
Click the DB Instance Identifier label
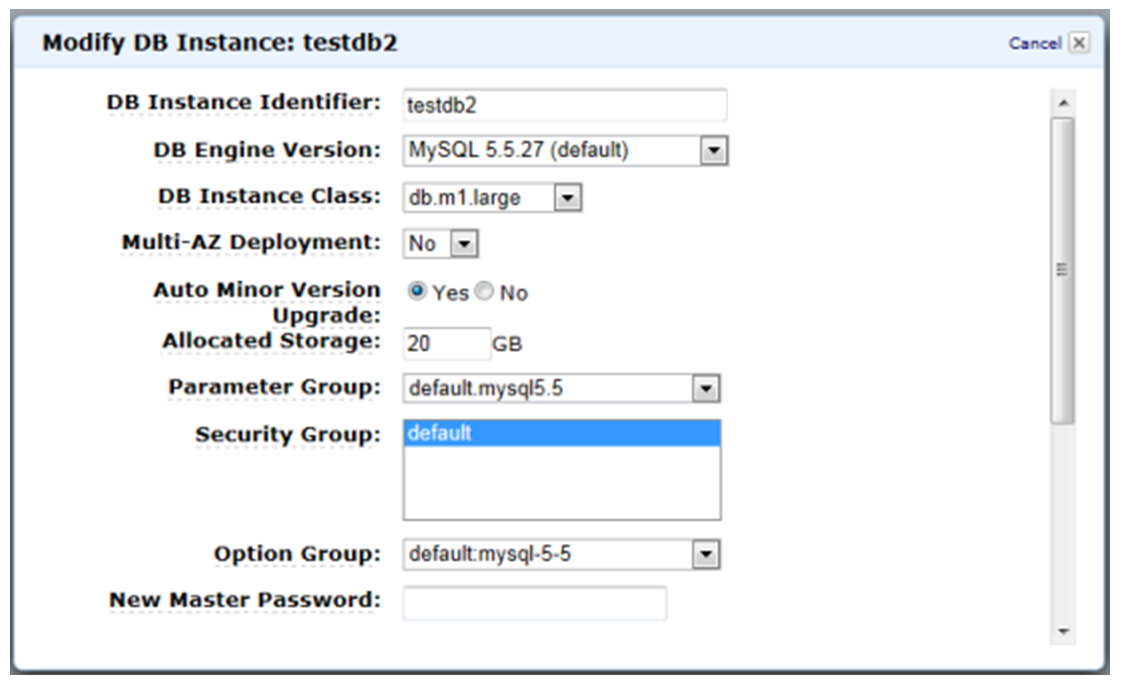tap(244, 102)
